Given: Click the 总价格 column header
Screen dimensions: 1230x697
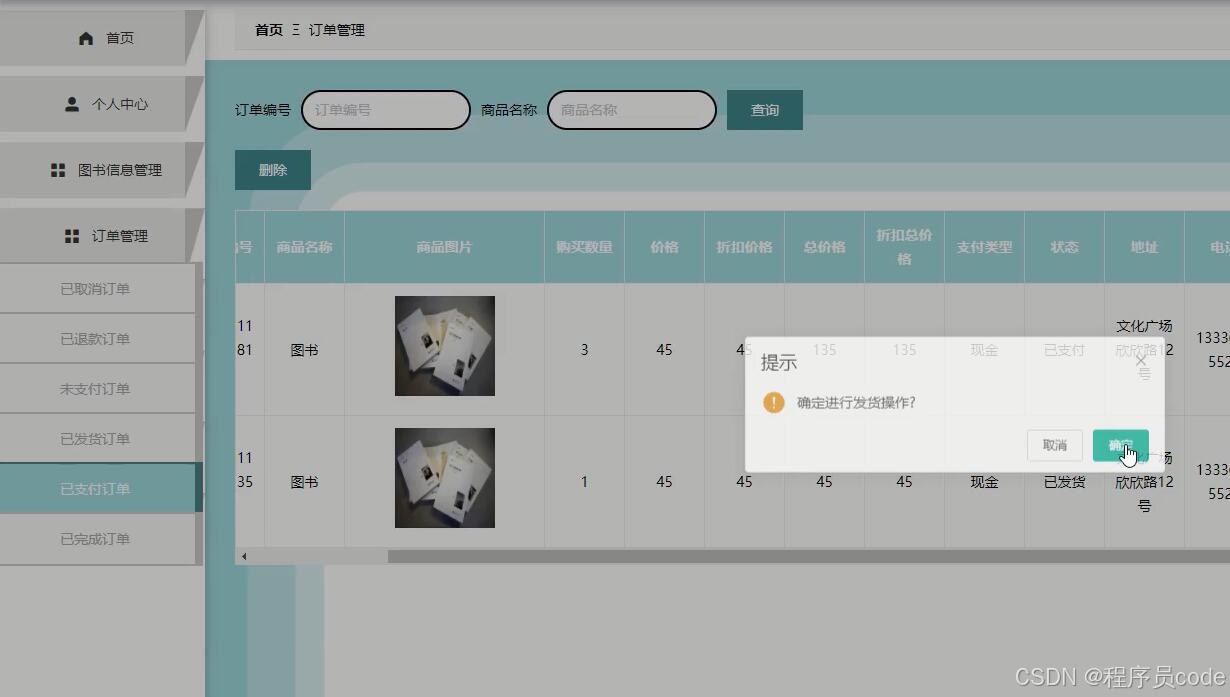Looking at the screenshot, I should pyautogui.click(x=825, y=247).
